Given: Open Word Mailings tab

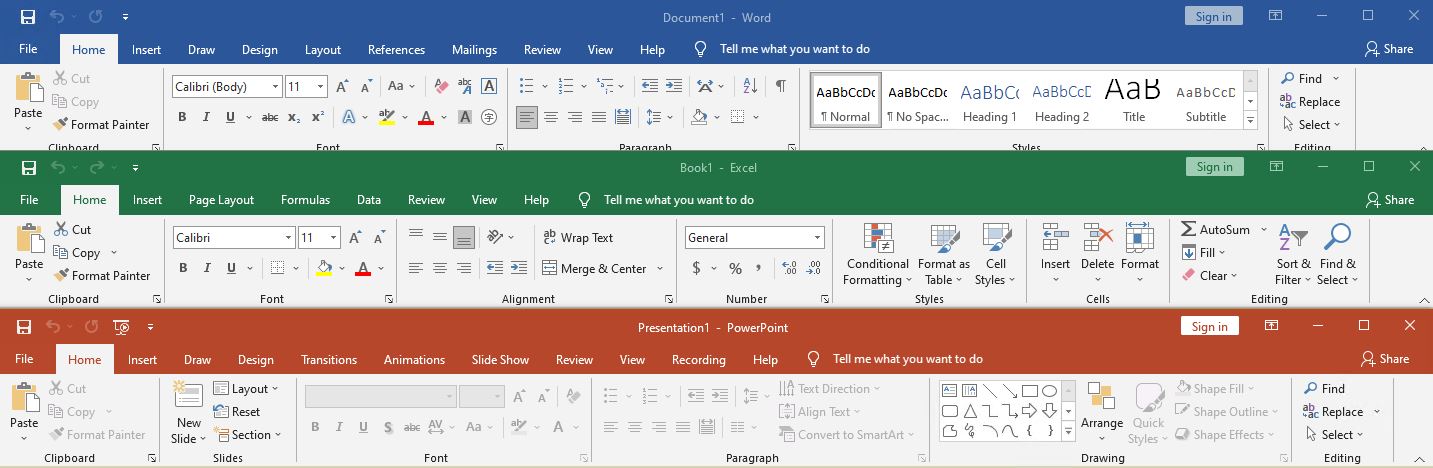Looking at the screenshot, I should (x=474, y=49).
